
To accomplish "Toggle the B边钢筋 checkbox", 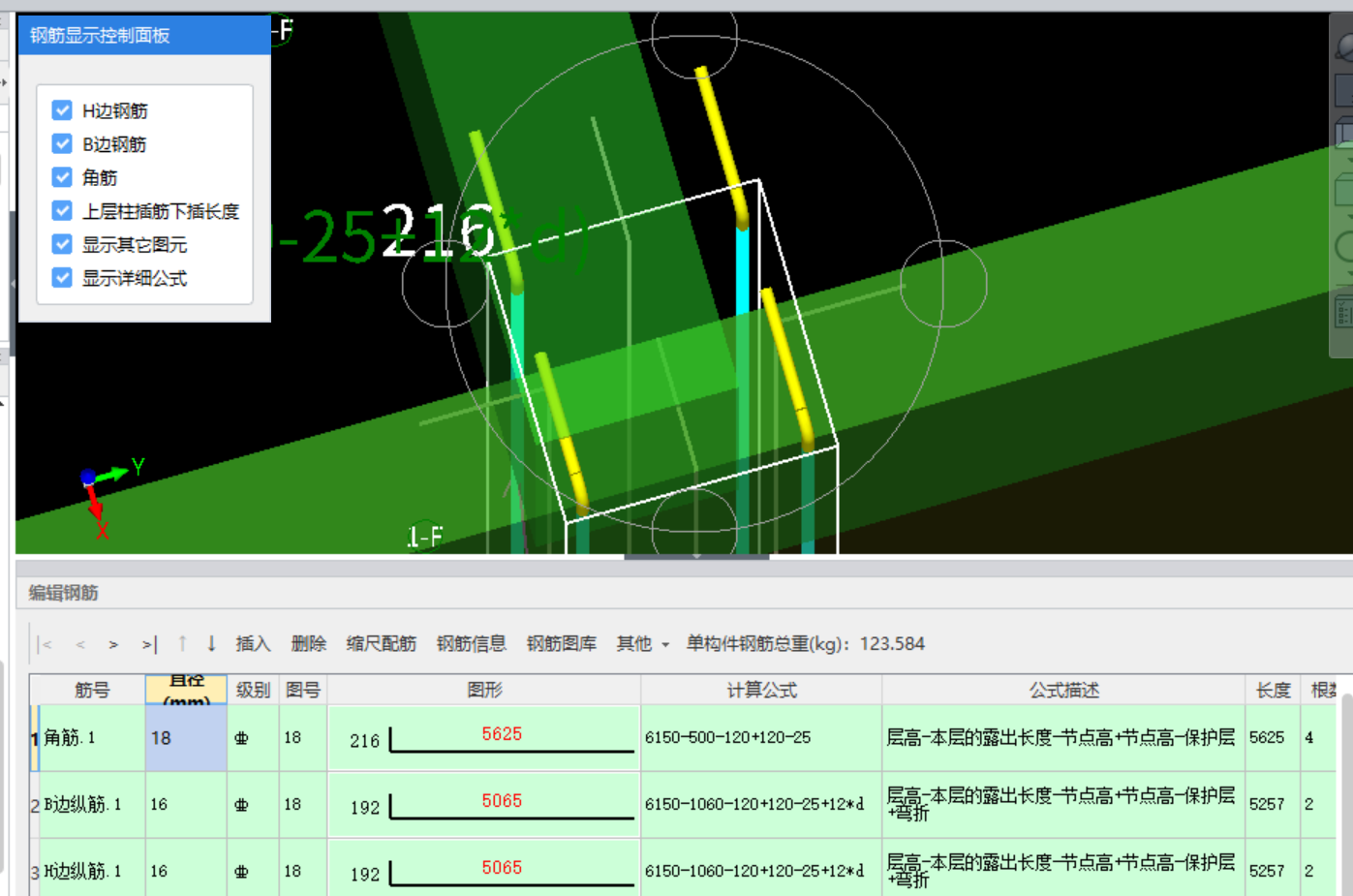I will pos(62,144).
